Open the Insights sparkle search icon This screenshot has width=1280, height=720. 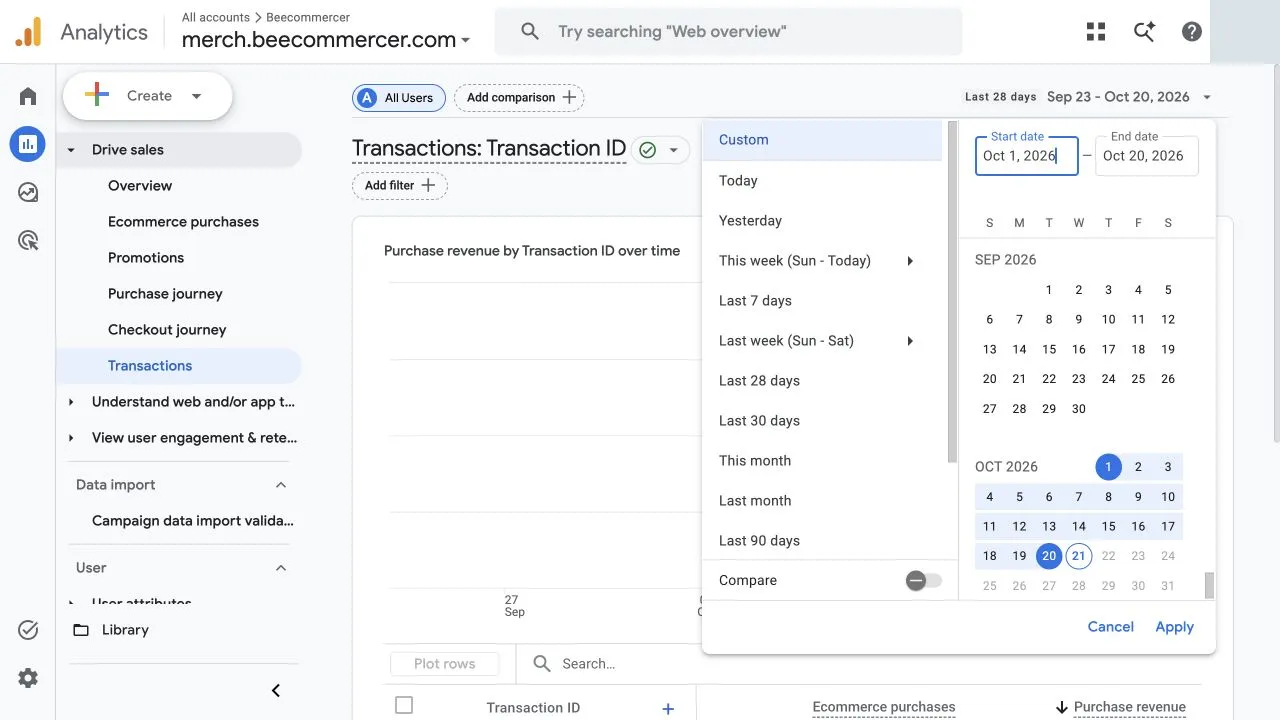1144,31
